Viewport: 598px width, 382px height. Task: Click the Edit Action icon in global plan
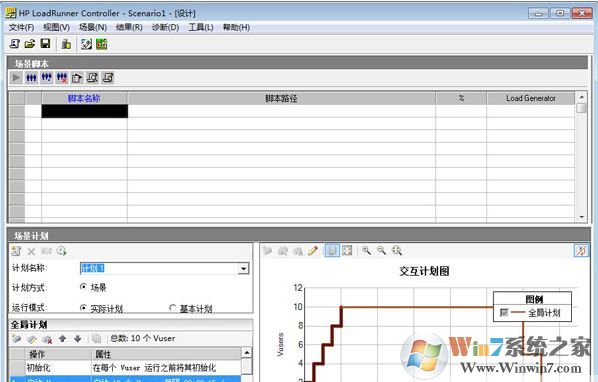pos(32,339)
